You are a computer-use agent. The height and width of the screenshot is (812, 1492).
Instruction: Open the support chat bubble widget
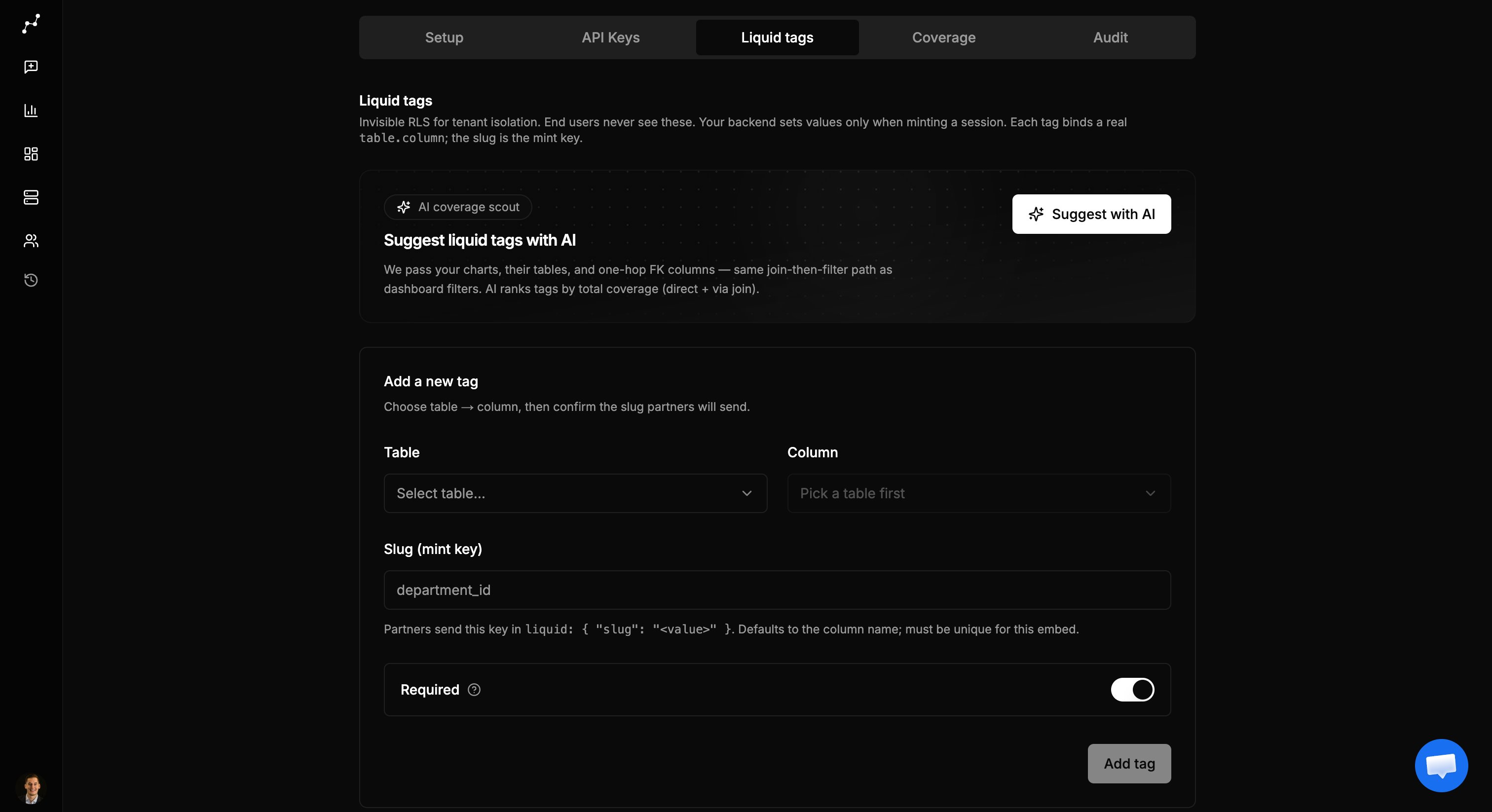click(x=1441, y=765)
